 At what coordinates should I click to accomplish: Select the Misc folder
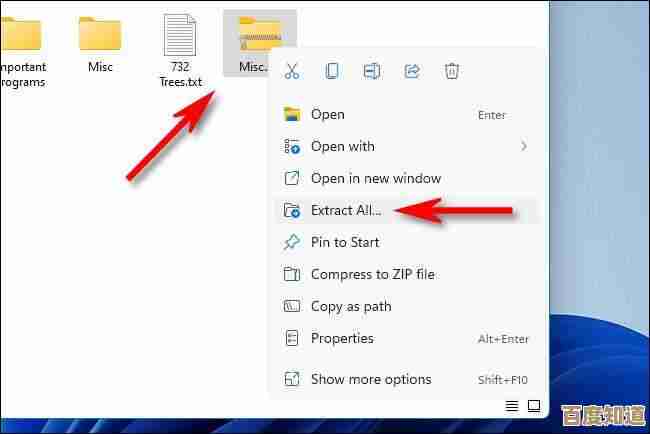100,45
